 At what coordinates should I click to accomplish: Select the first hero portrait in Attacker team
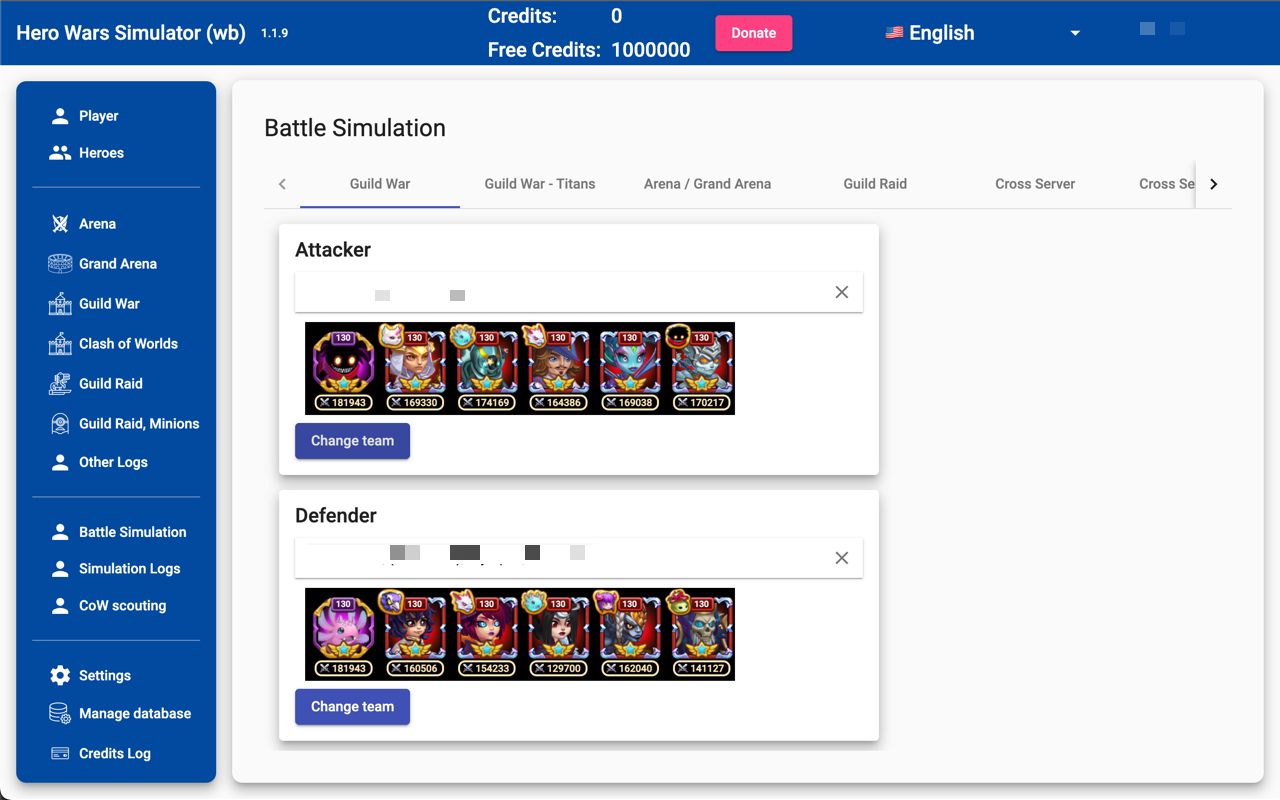(341, 368)
